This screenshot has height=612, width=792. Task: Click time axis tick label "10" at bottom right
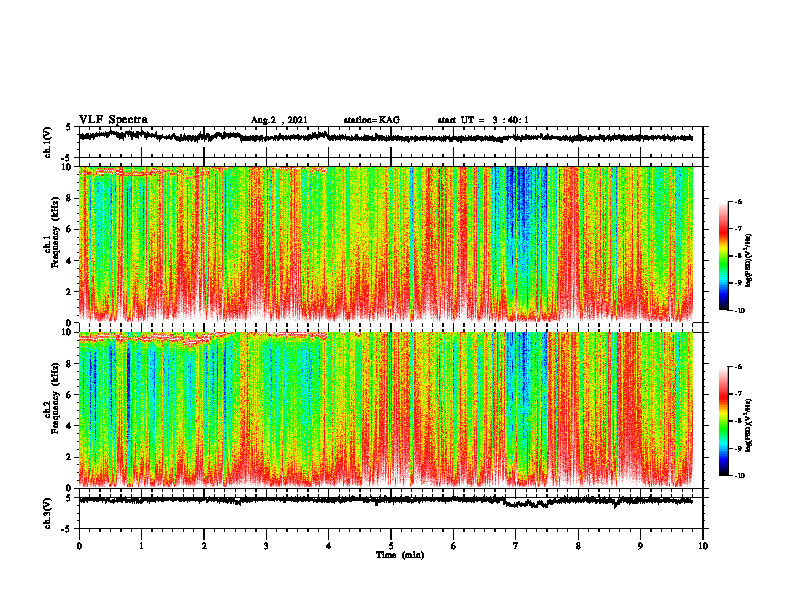click(x=703, y=546)
